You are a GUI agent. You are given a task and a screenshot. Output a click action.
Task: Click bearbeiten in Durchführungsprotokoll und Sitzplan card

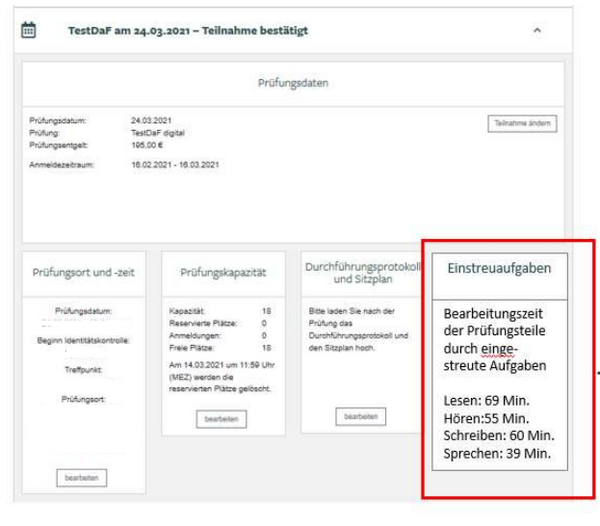click(360, 417)
